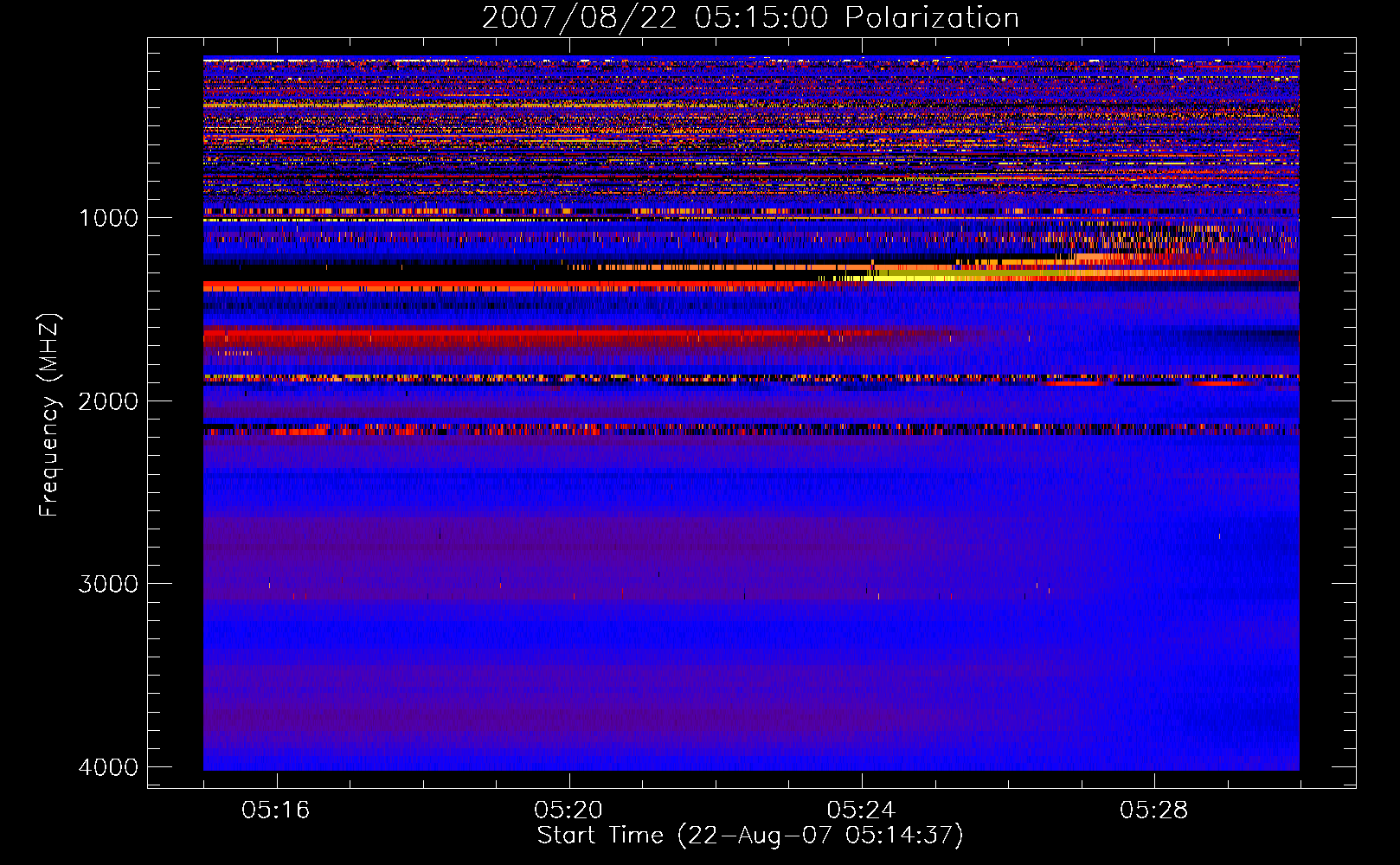
Task: Click the 1000 frequency tick label
Action: click(x=108, y=218)
